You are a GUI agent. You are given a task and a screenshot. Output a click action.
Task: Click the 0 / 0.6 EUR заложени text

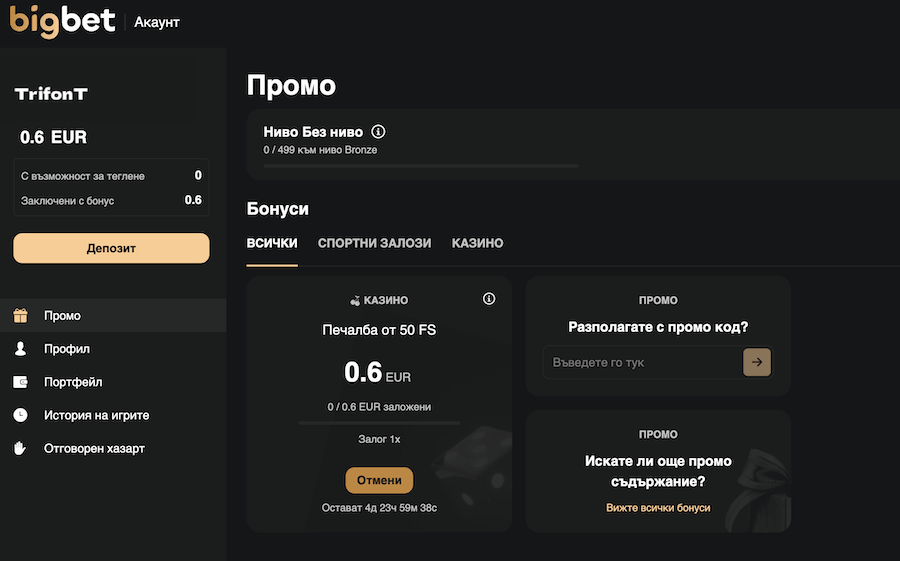[379, 407]
